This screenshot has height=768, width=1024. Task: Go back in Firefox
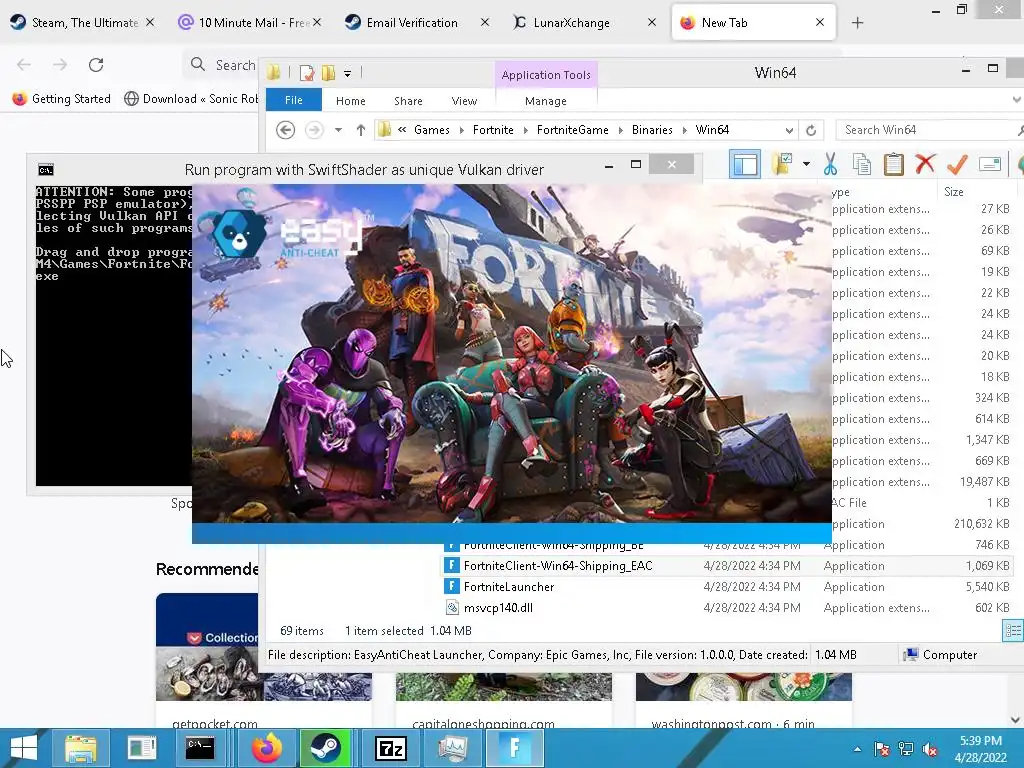tap(24, 64)
